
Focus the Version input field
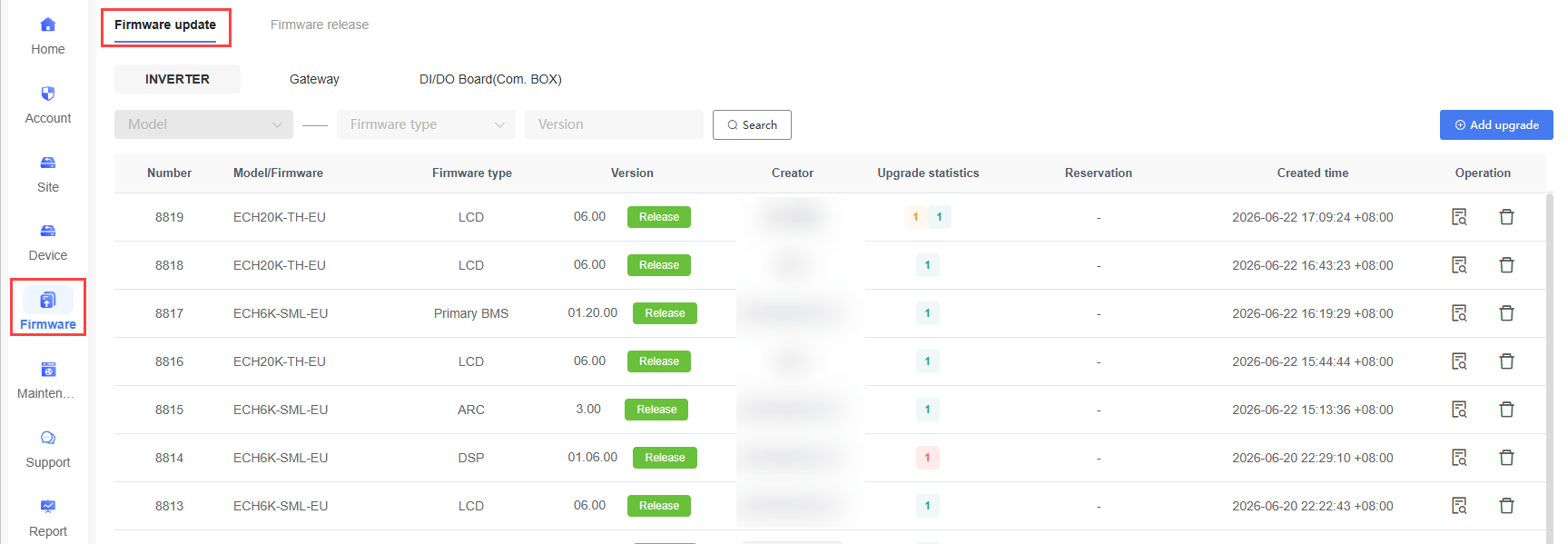[x=614, y=124]
